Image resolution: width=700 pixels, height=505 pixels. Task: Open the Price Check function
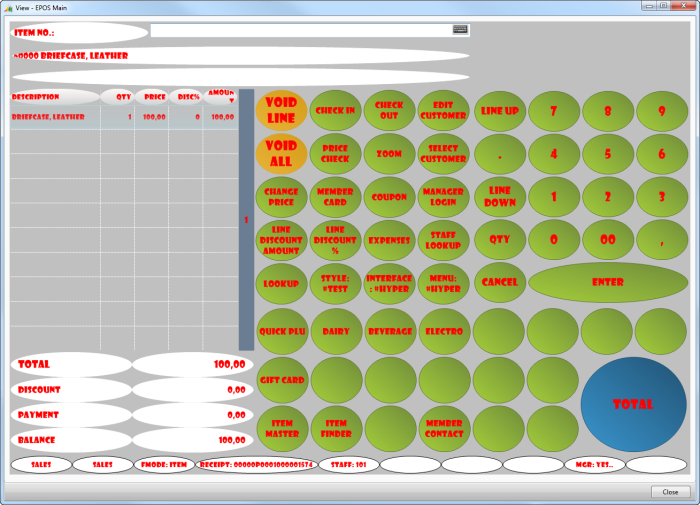click(335, 154)
